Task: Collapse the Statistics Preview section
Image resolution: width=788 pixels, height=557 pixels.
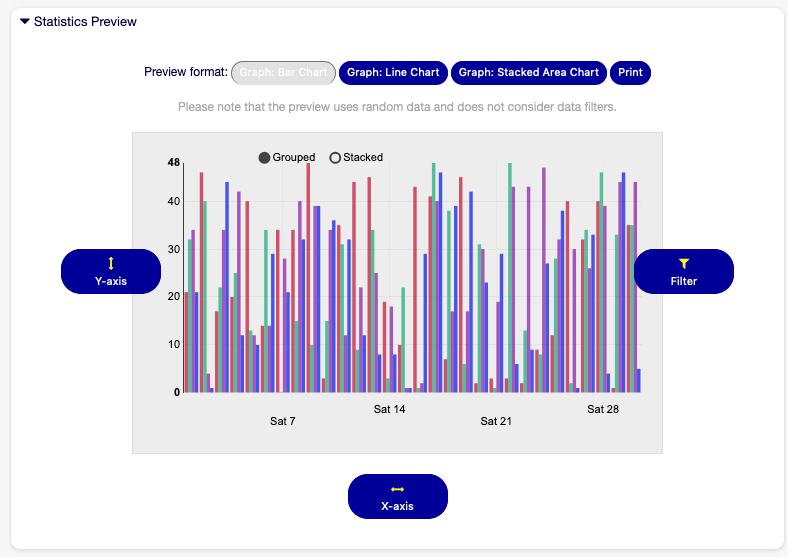Action: tap(25, 22)
